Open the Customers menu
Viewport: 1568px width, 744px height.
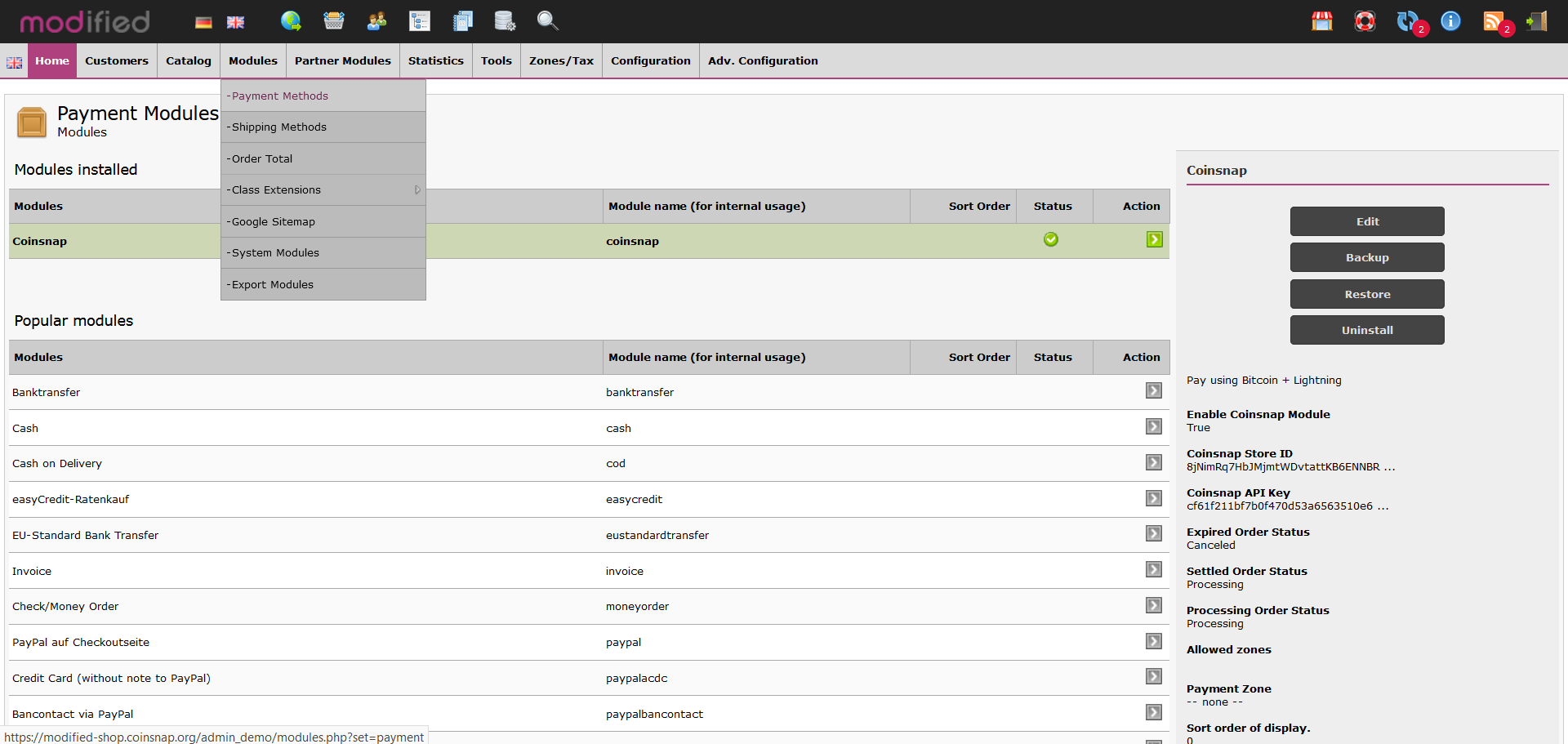click(x=117, y=60)
